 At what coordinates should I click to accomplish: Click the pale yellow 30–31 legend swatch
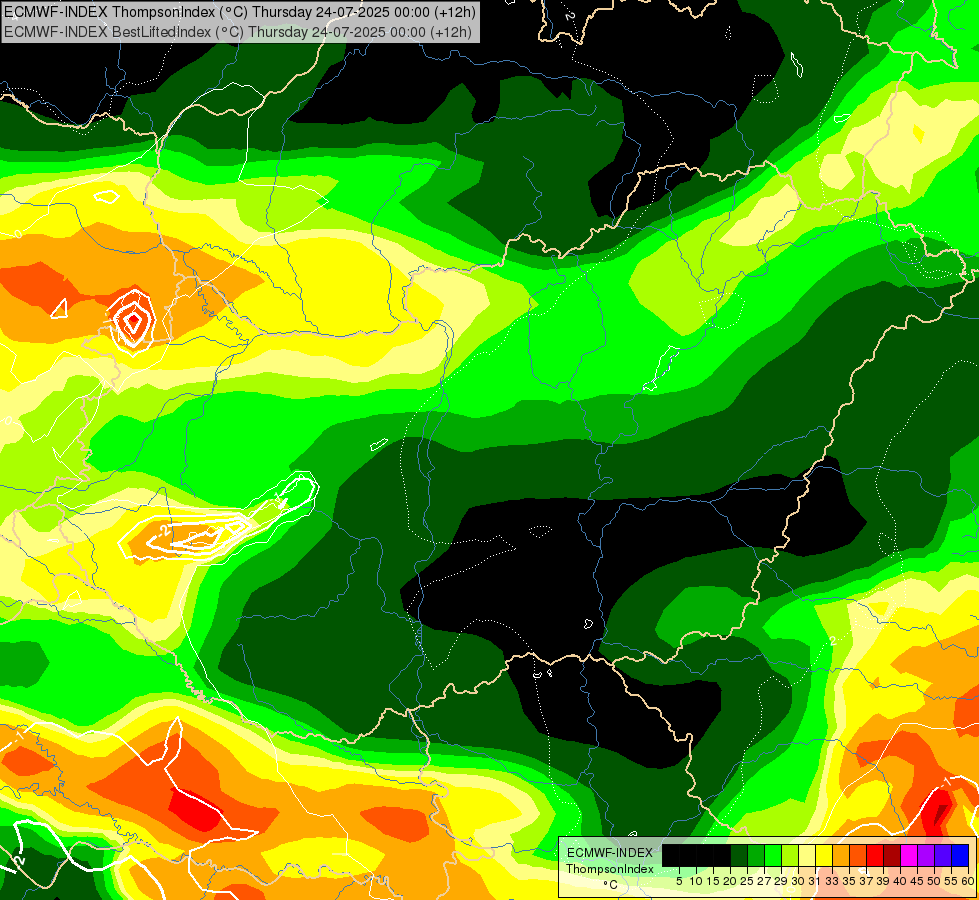(x=807, y=856)
